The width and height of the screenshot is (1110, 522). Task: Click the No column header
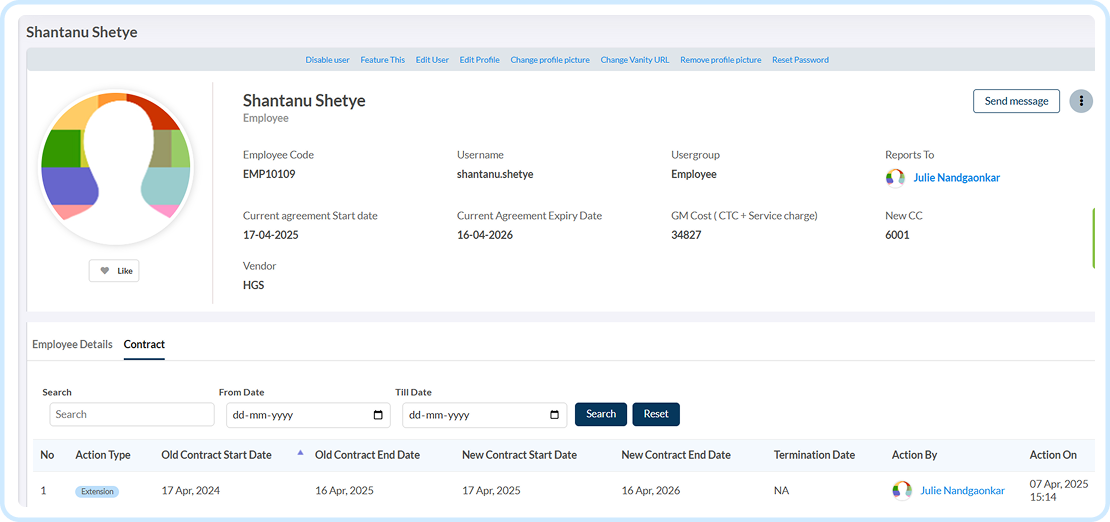click(x=47, y=455)
